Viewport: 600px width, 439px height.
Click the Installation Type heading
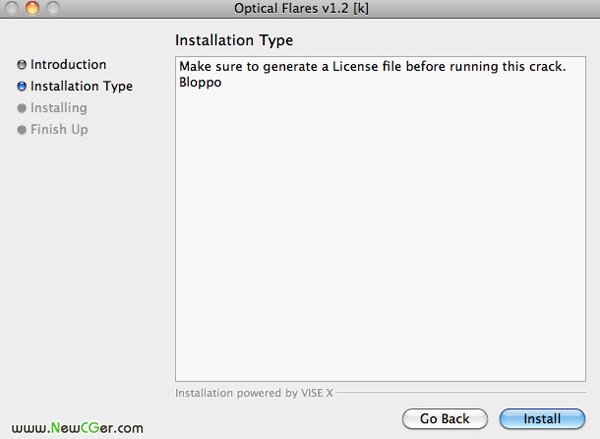234,40
